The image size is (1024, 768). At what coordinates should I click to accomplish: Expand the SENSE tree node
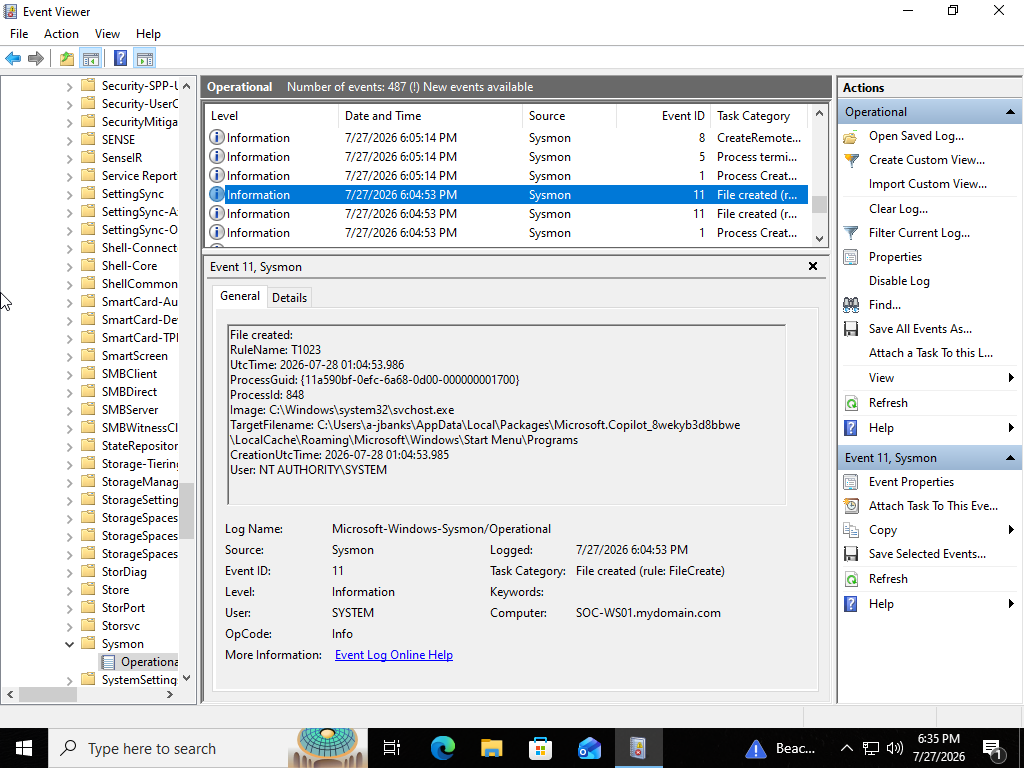pos(69,140)
